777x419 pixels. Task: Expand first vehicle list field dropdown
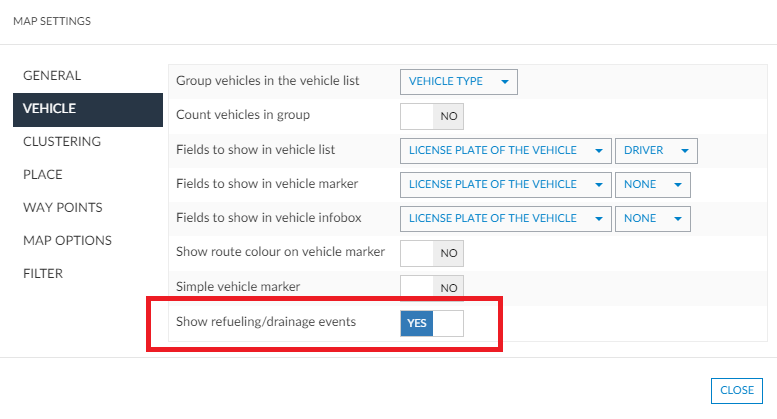[505, 151]
